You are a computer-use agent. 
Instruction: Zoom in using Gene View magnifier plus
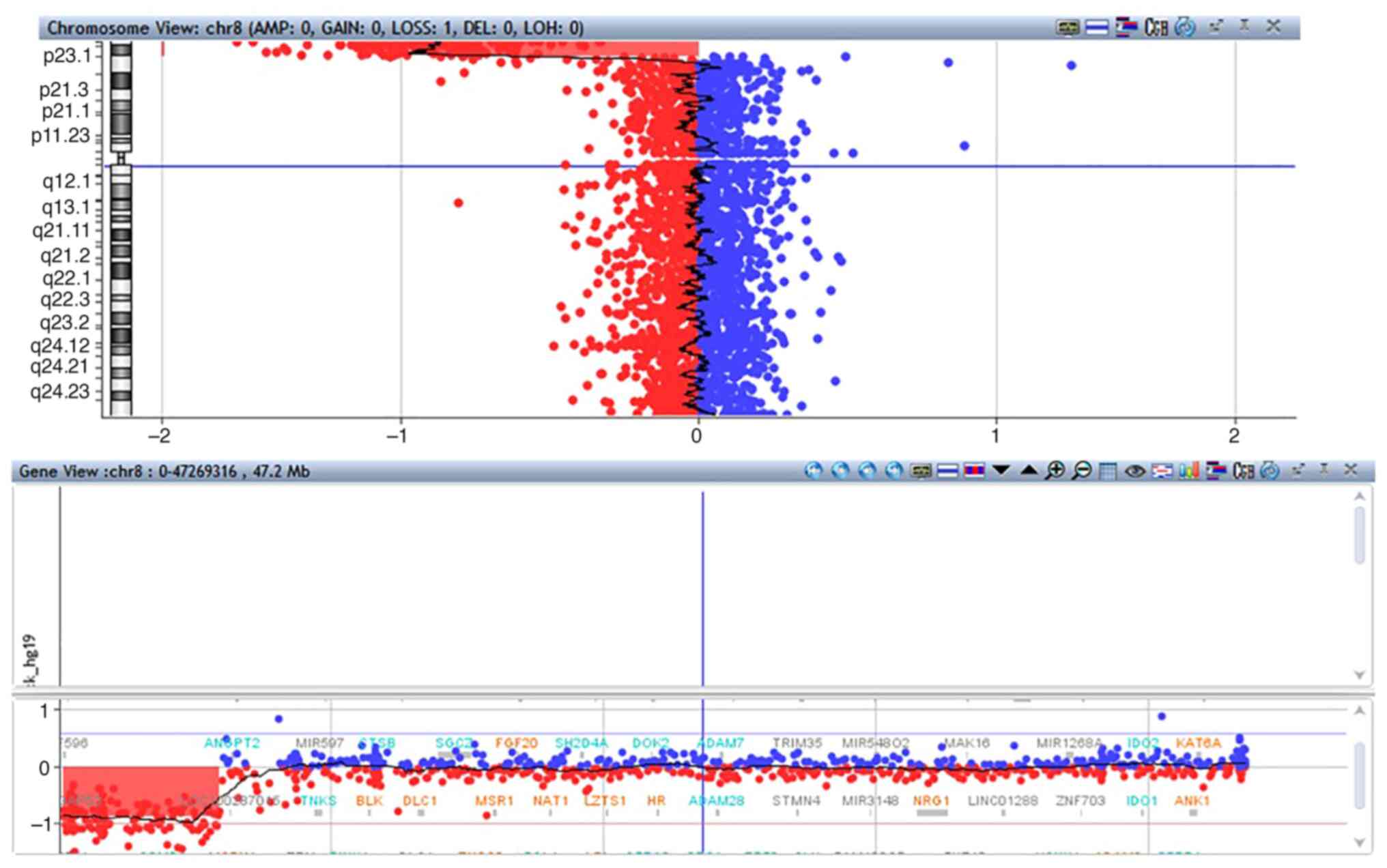point(1055,471)
